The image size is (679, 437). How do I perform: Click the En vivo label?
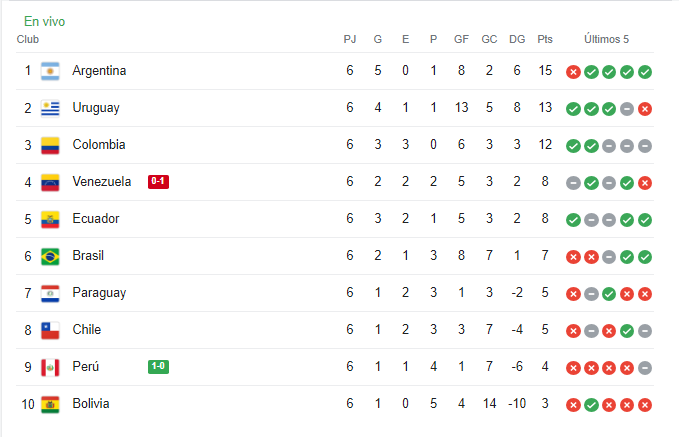45,21
